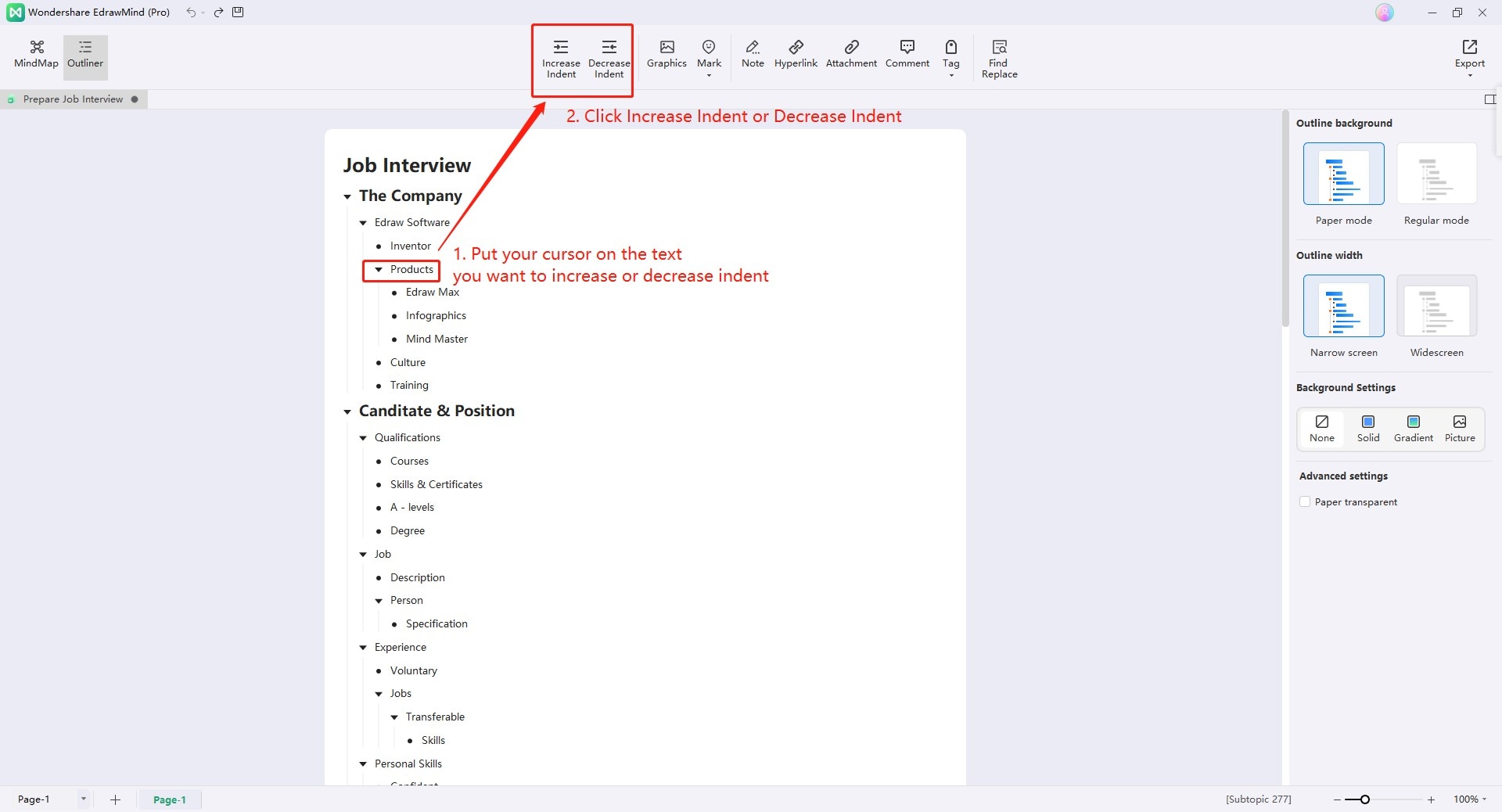Adjust the zoom slider handle
Viewport: 1502px width, 812px height.
click(1365, 799)
